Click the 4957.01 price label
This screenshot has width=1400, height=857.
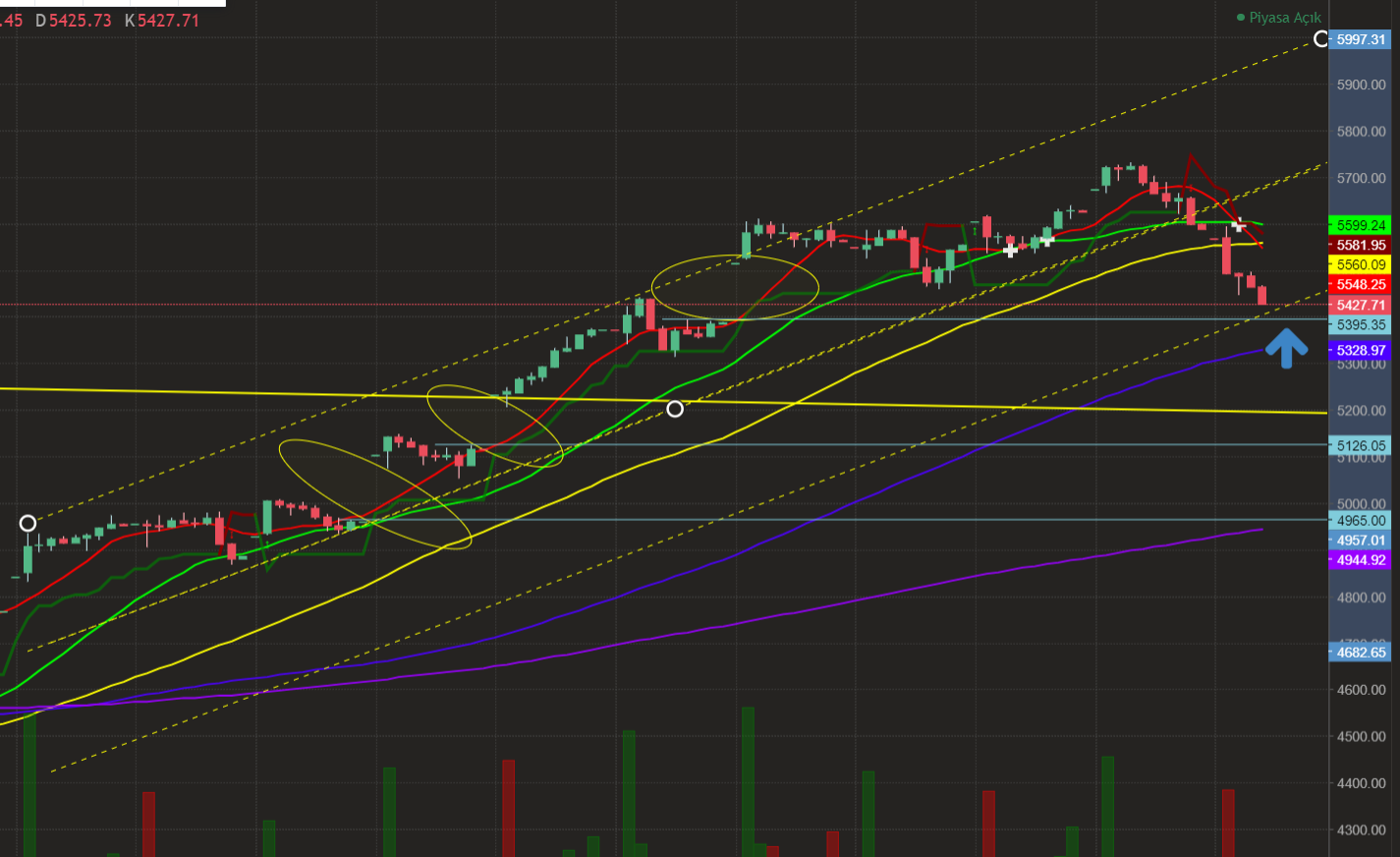coord(1361,541)
